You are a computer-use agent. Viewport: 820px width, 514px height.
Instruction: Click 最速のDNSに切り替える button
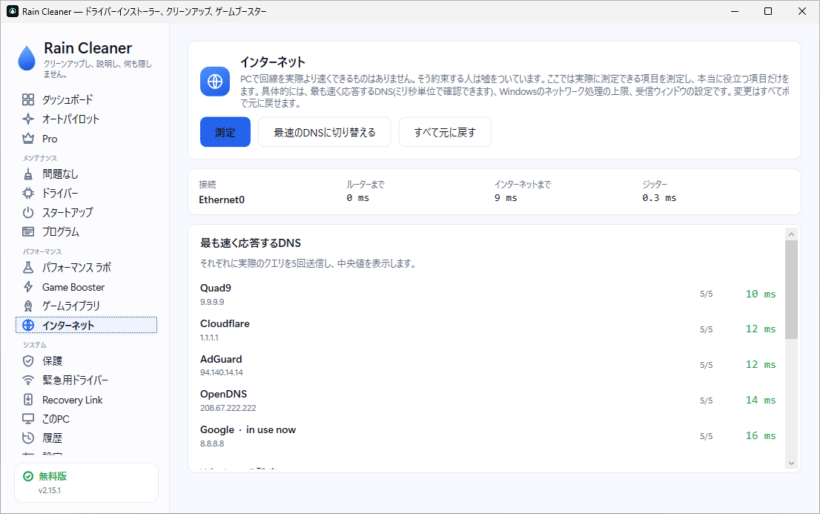(x=324, y=132)
